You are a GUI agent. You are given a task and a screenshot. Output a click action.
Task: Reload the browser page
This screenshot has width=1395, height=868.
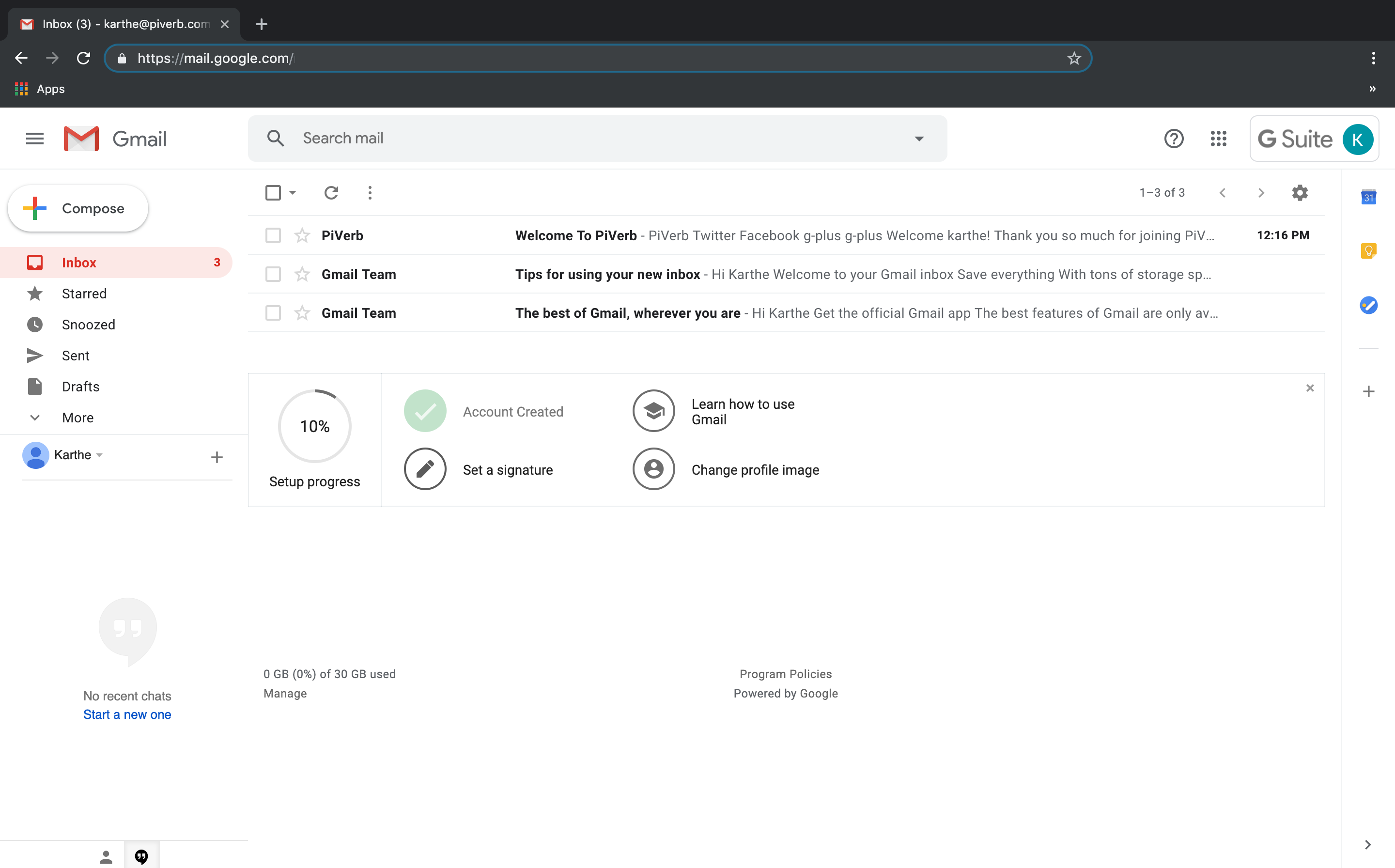point(84,58)
